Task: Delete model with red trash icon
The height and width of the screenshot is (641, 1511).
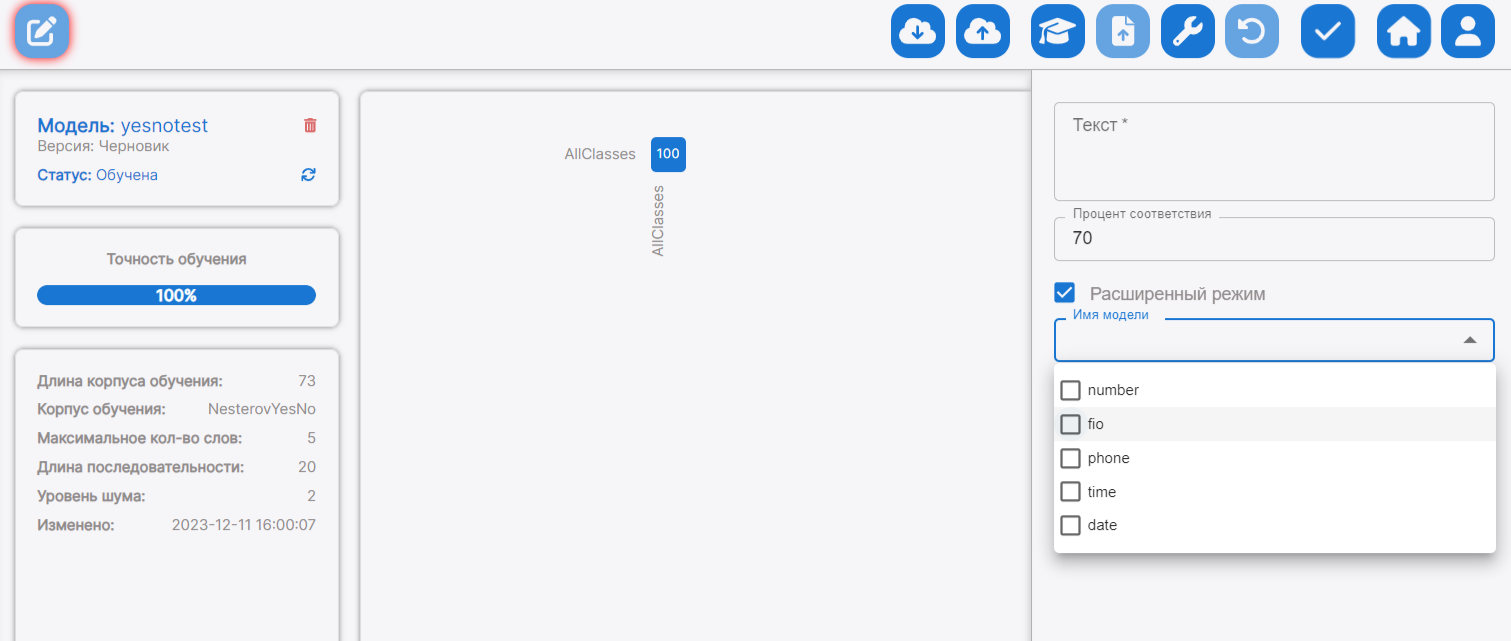Action: pos(310,126)
